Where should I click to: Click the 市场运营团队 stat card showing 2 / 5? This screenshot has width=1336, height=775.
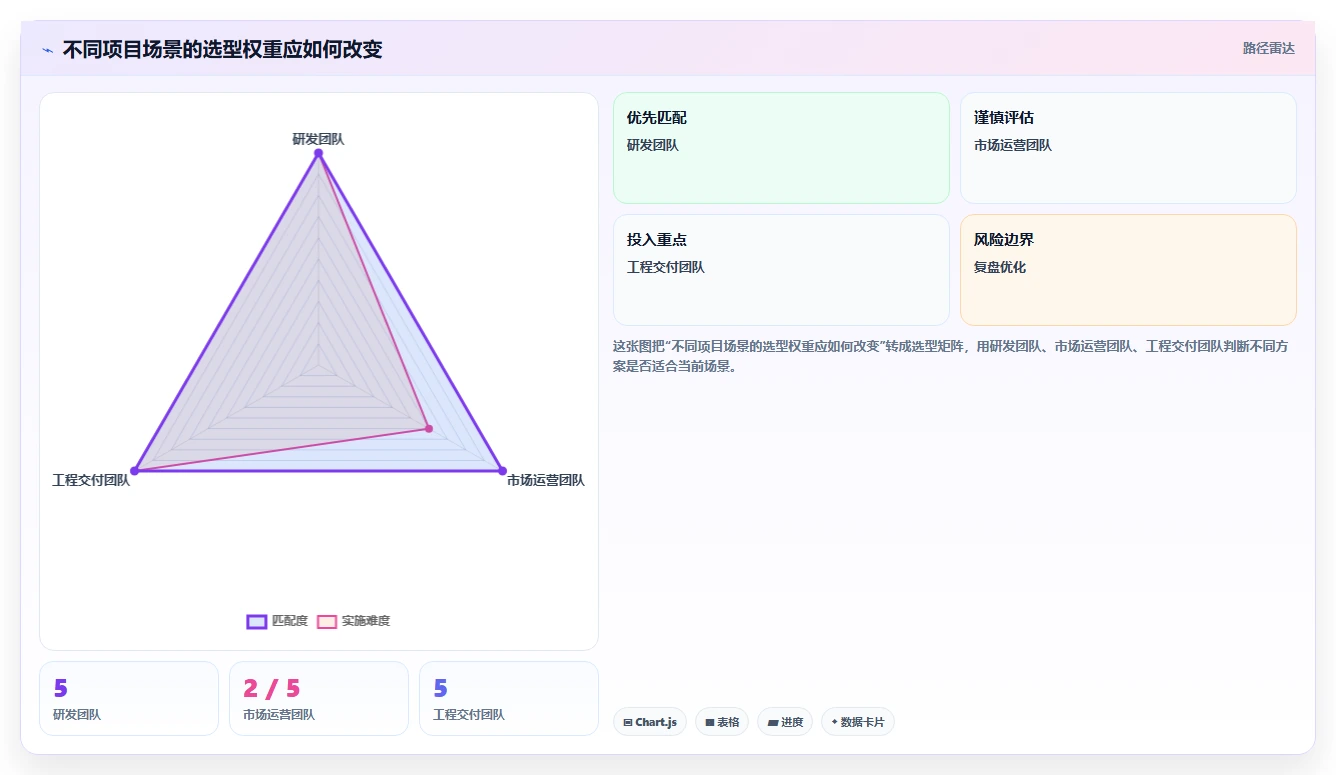tap(319, 698)
